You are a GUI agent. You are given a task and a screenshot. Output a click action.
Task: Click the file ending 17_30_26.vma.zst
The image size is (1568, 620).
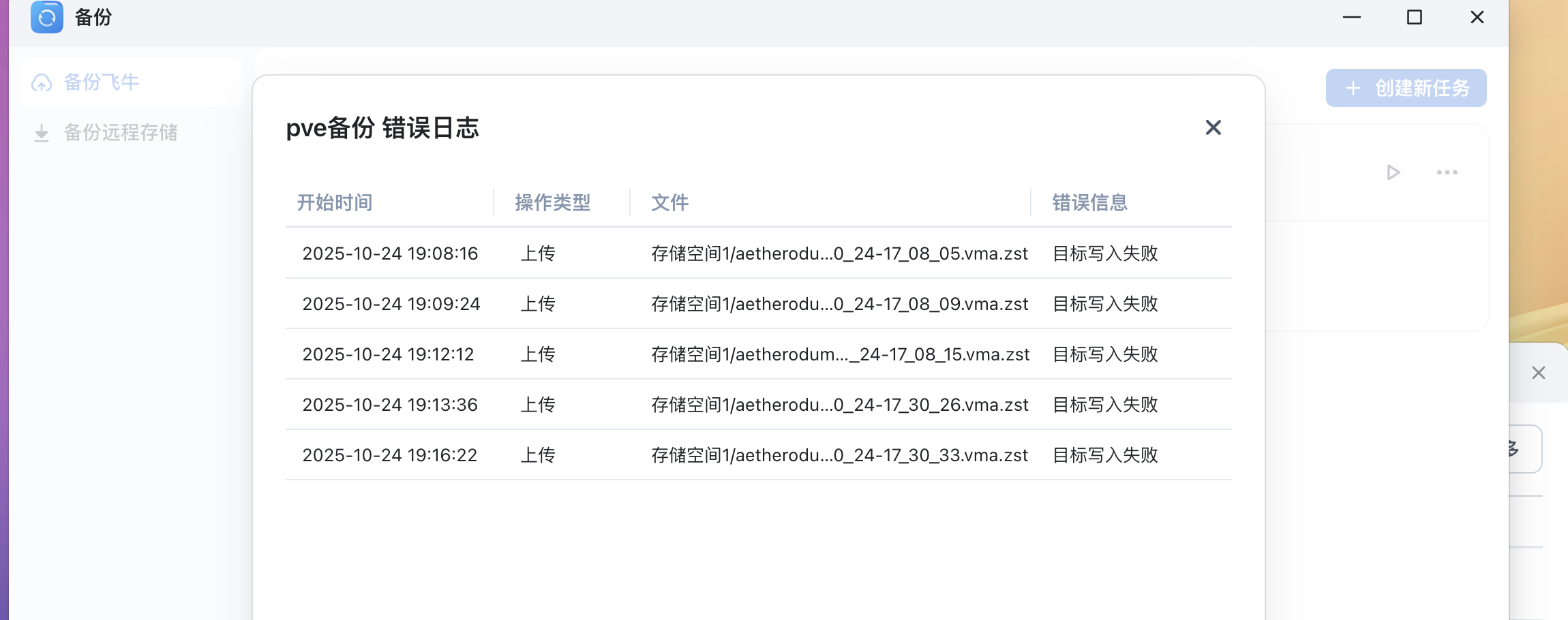(839, 405)
